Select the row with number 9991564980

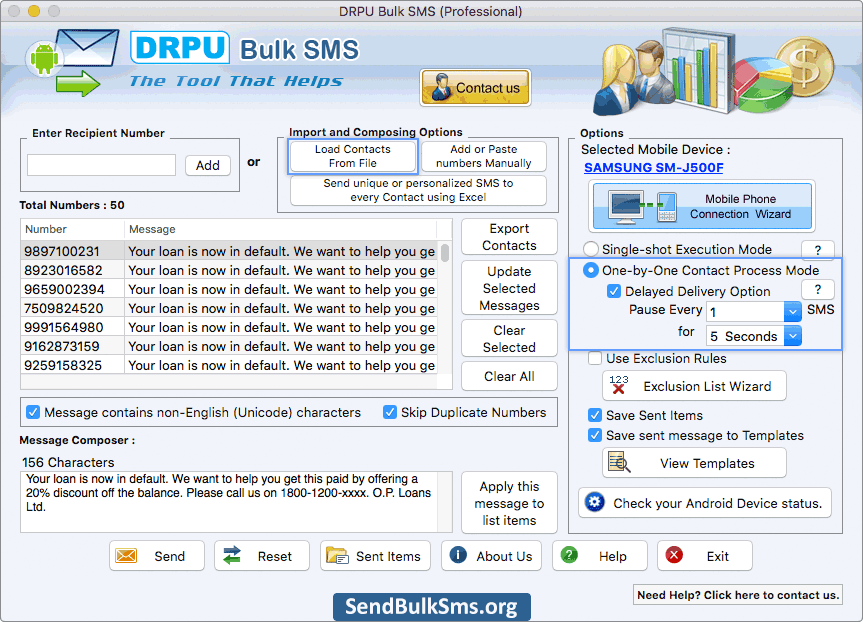[230, 328]
